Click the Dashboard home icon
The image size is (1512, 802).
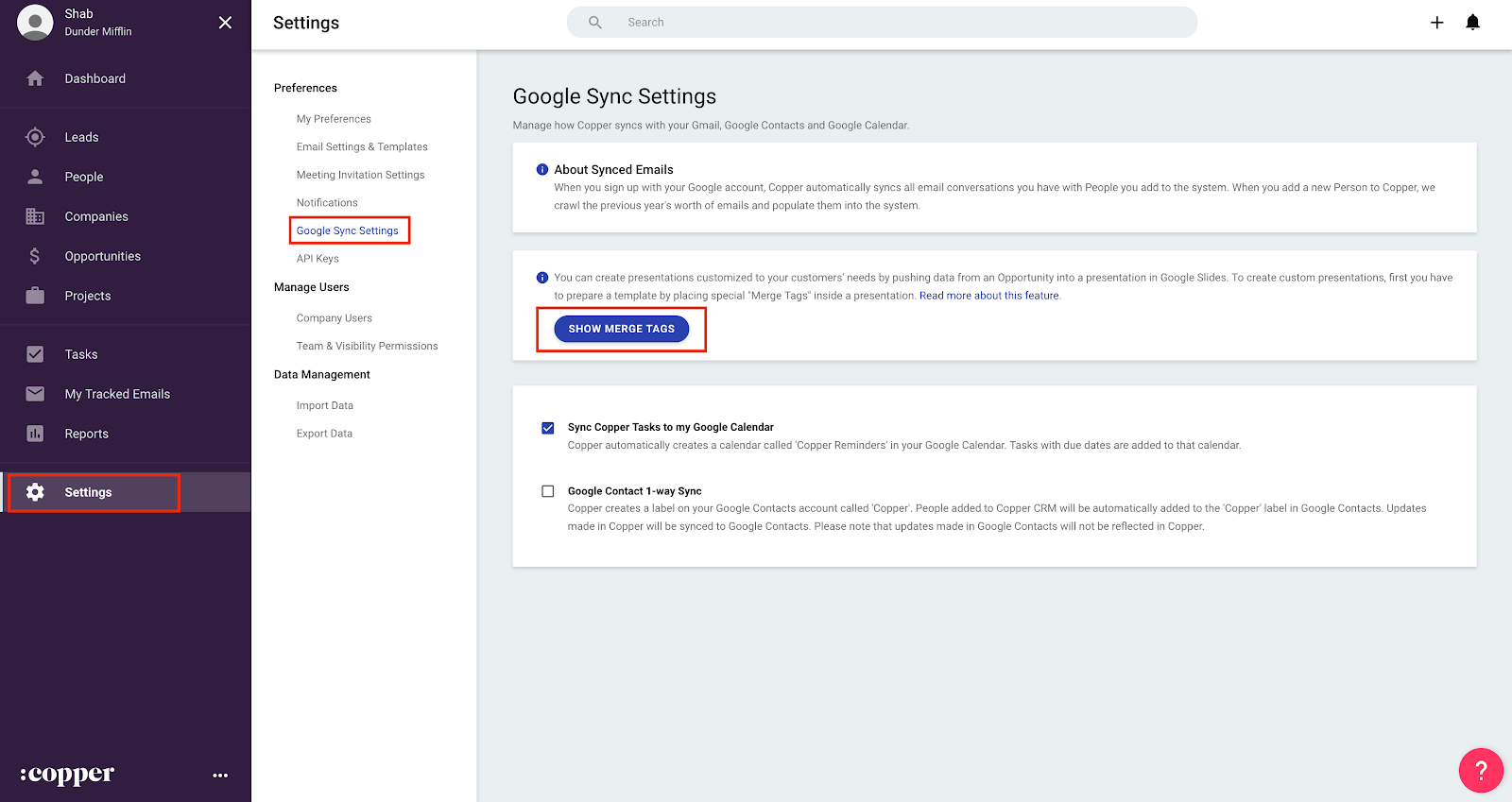tap(35, 78)
